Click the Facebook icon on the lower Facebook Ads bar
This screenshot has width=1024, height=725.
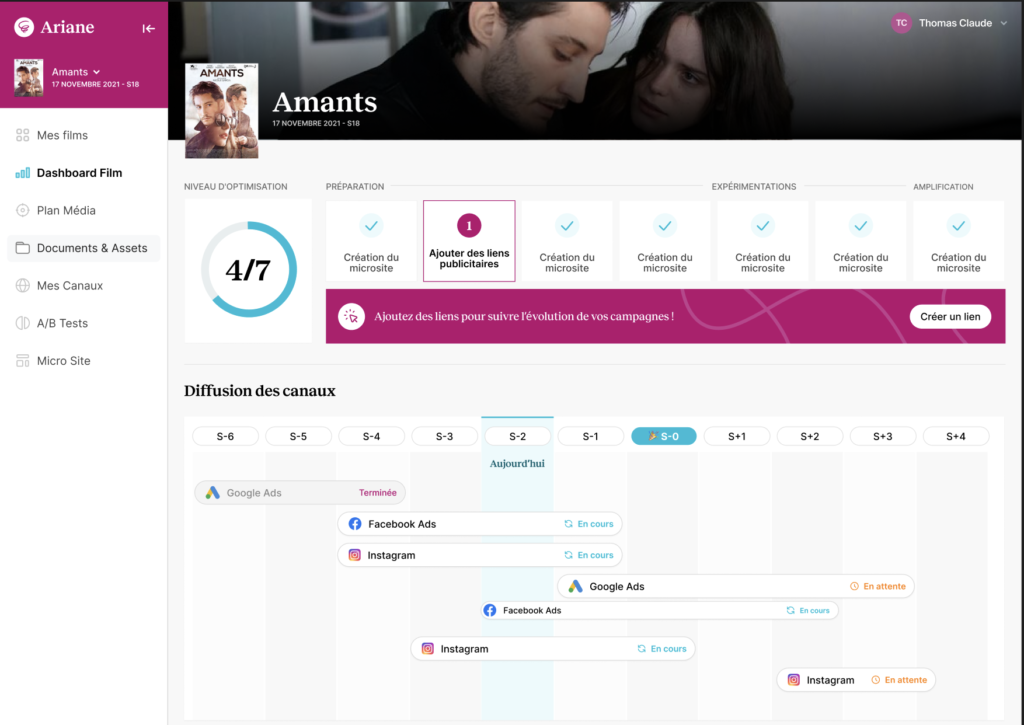pos(490,611)
